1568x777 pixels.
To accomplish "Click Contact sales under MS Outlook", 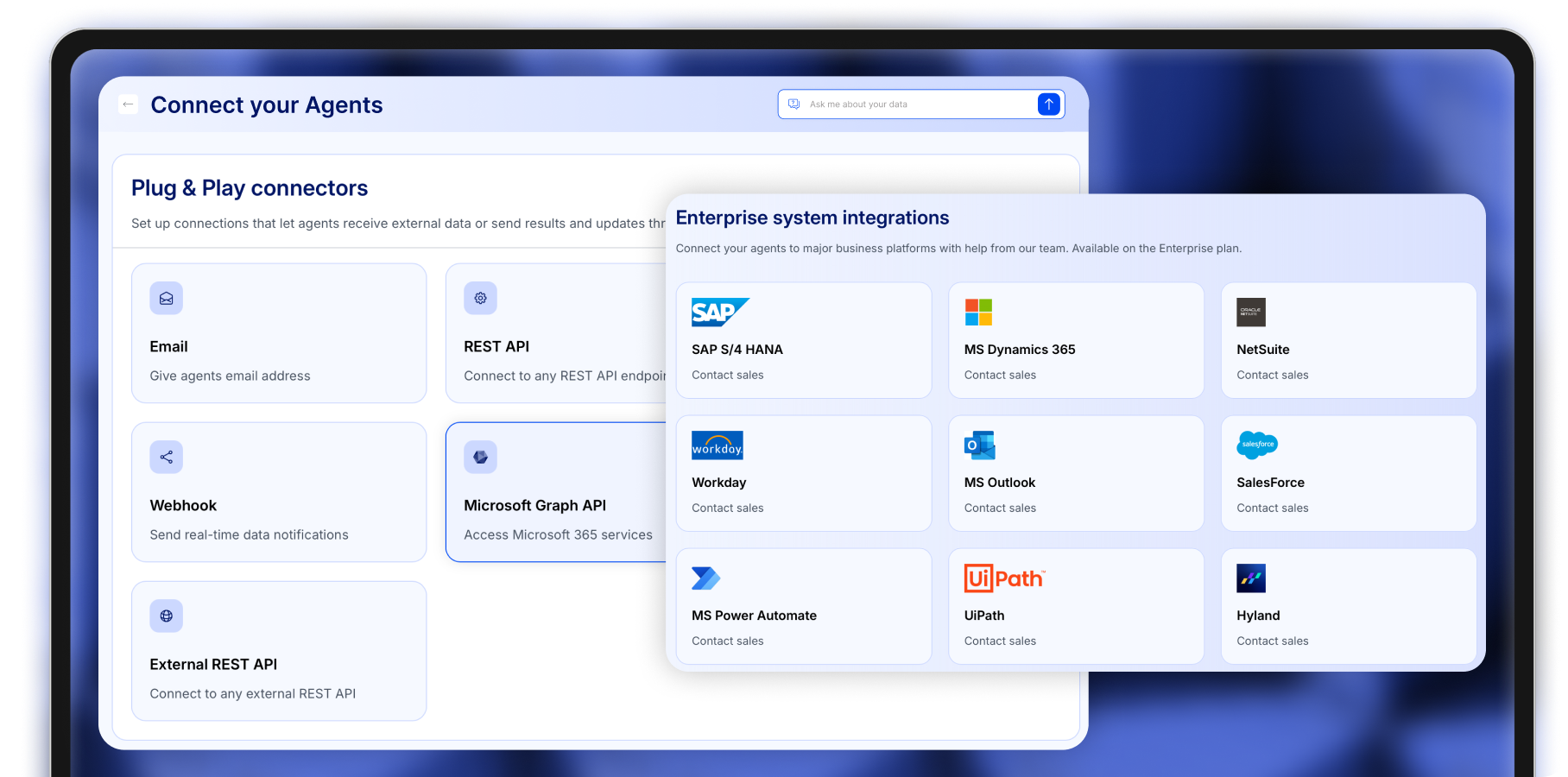I will (1000, 508).
